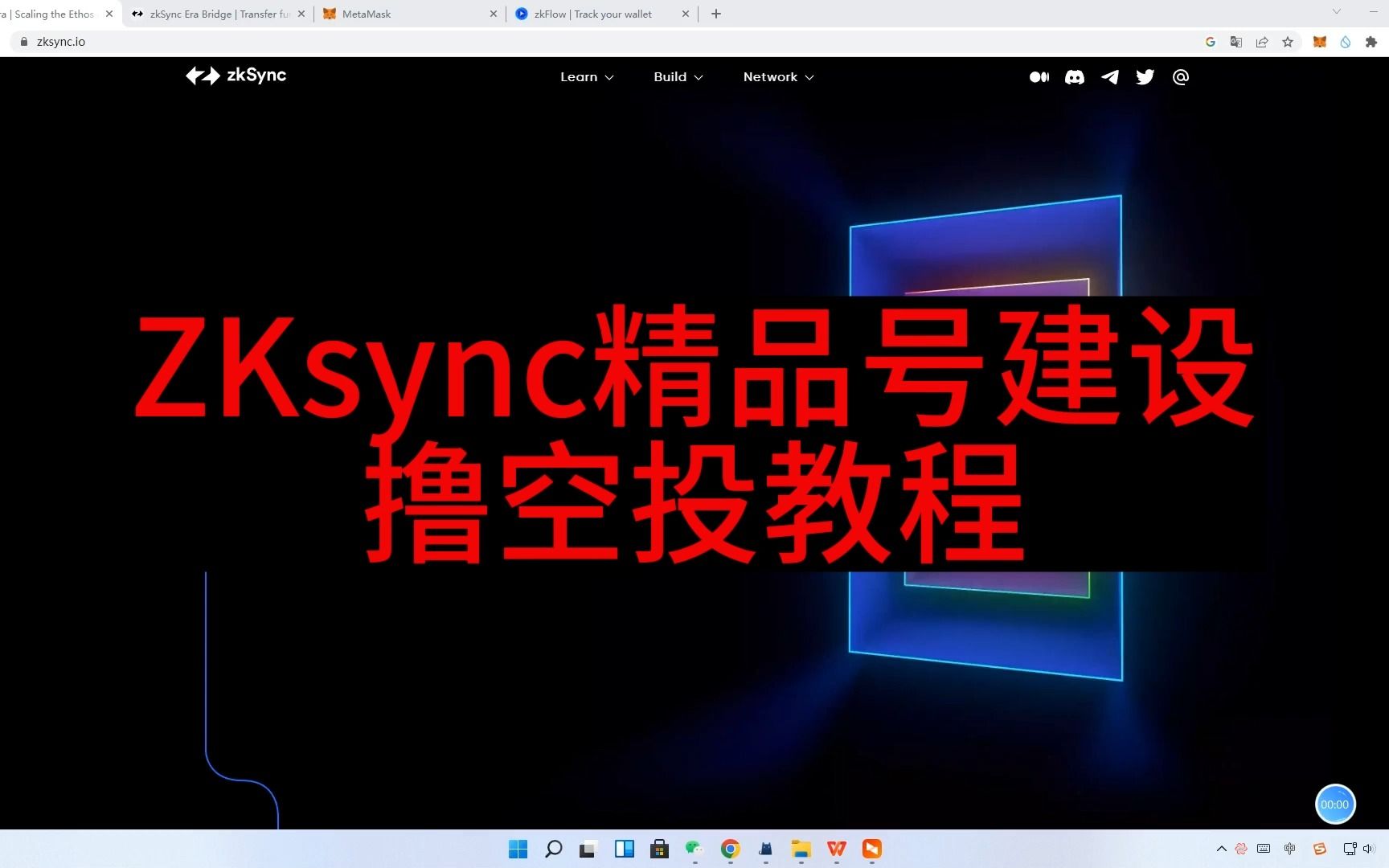Open the blue cat app on the taskbar

click(765, 849)
